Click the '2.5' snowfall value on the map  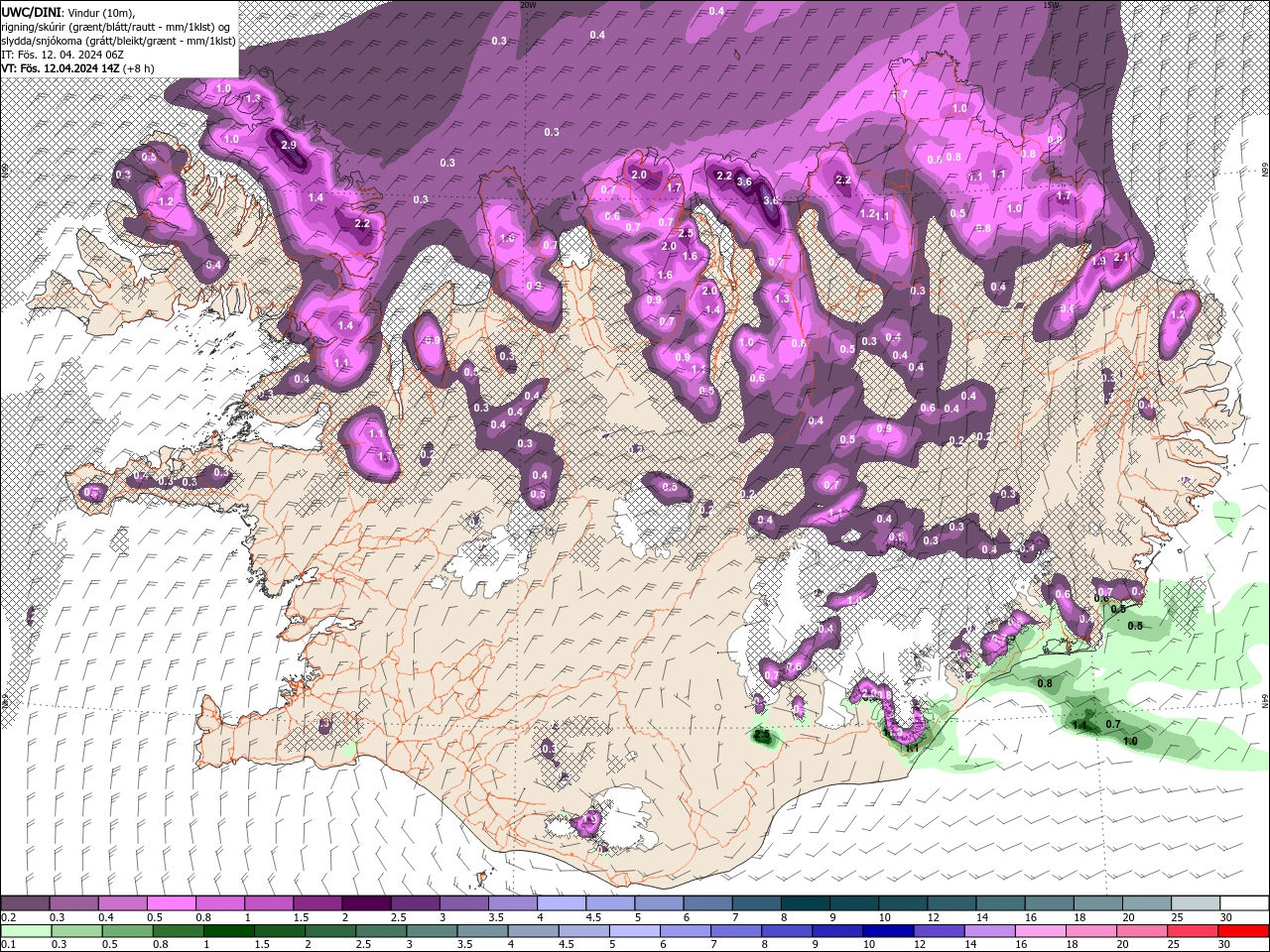point(687,234)
